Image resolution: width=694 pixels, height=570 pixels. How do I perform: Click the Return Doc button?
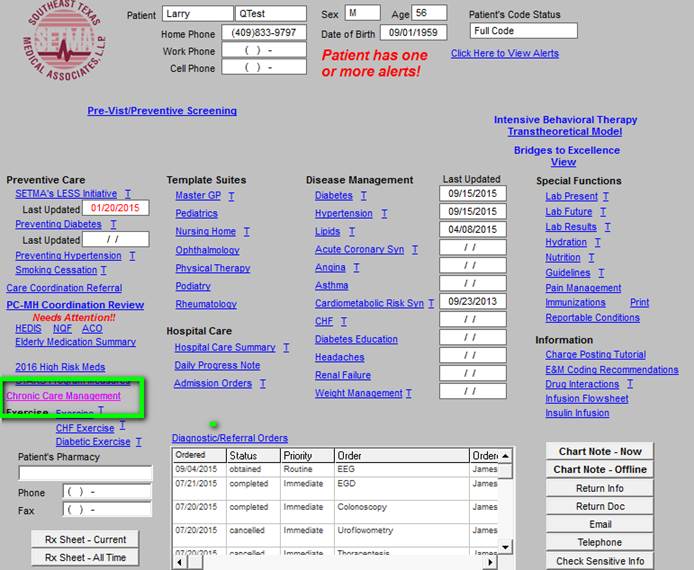[600, 506]
